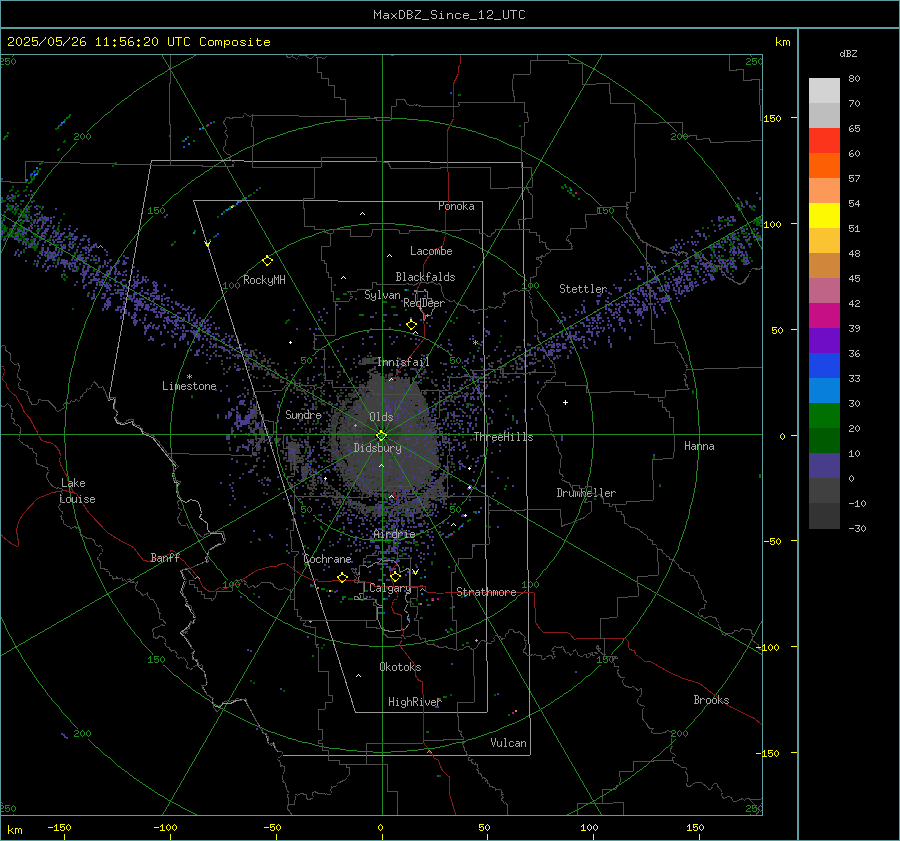This screenshot has height=841, width=900.
Task: Select the yellow diamond marker above Calgary
Action: pos(395,576)
